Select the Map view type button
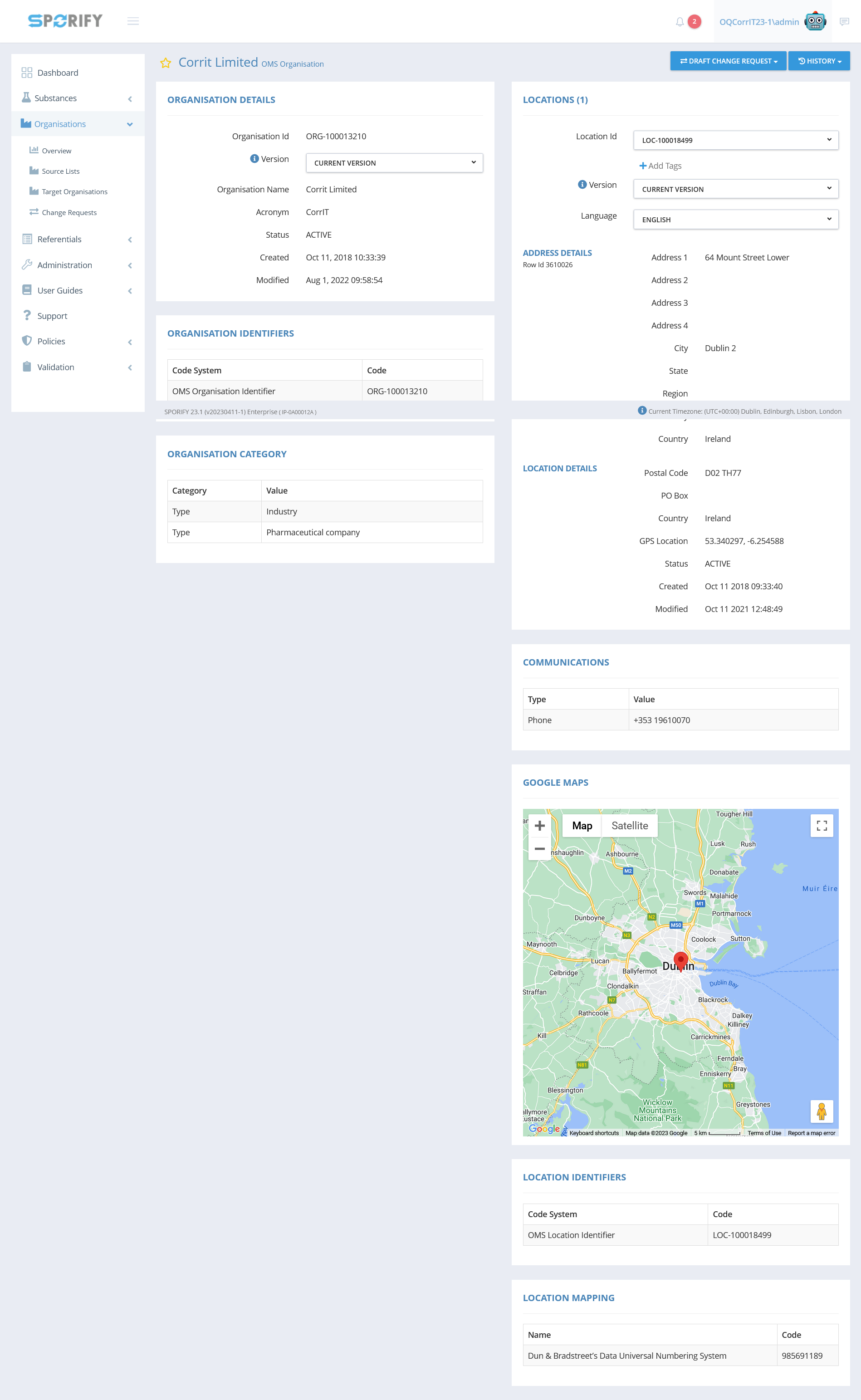The width and height of the screenshot is (861, 1400). 582,826
